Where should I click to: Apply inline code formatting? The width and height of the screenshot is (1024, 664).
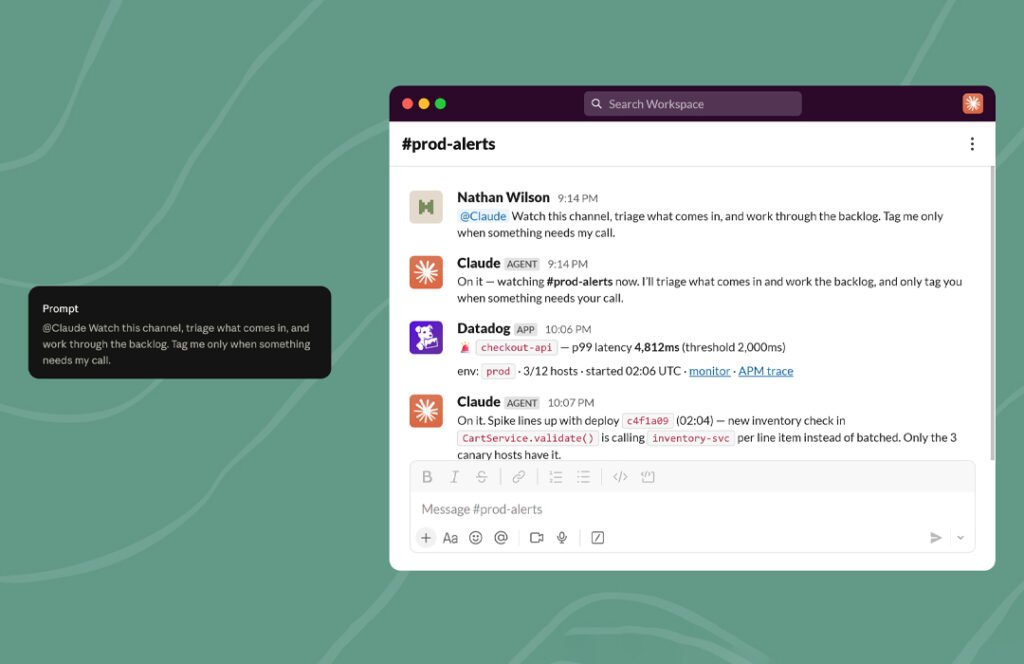(620, 477)
